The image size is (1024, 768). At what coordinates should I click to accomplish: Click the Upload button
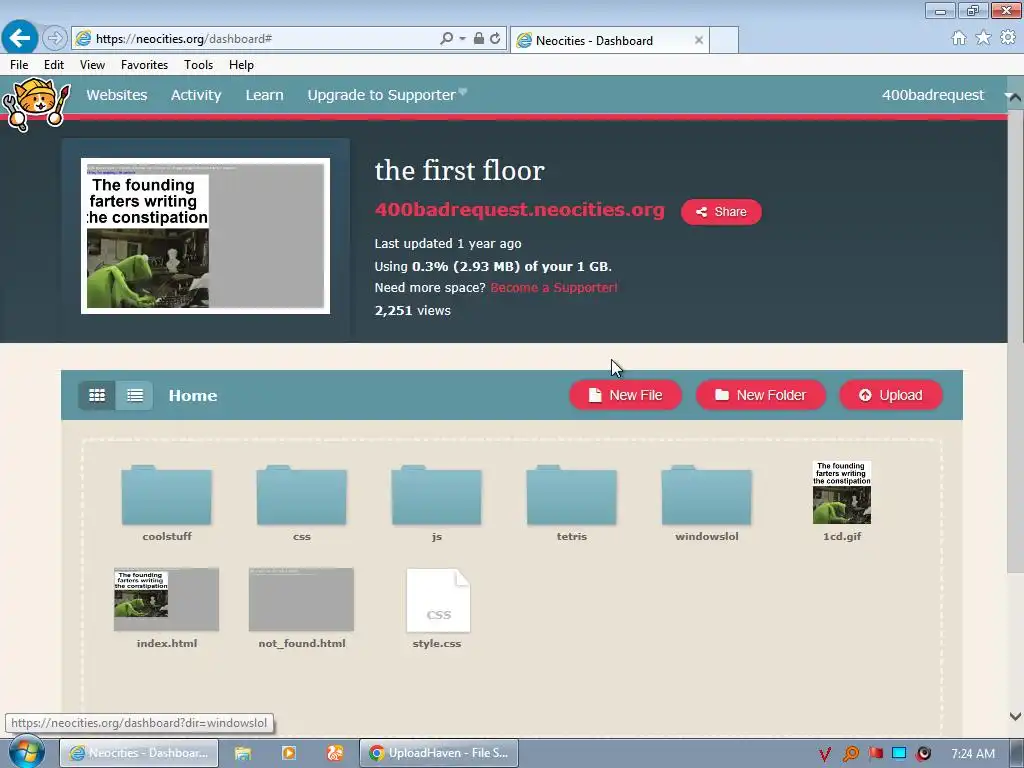pyautogui.click(x=891, y=395)
